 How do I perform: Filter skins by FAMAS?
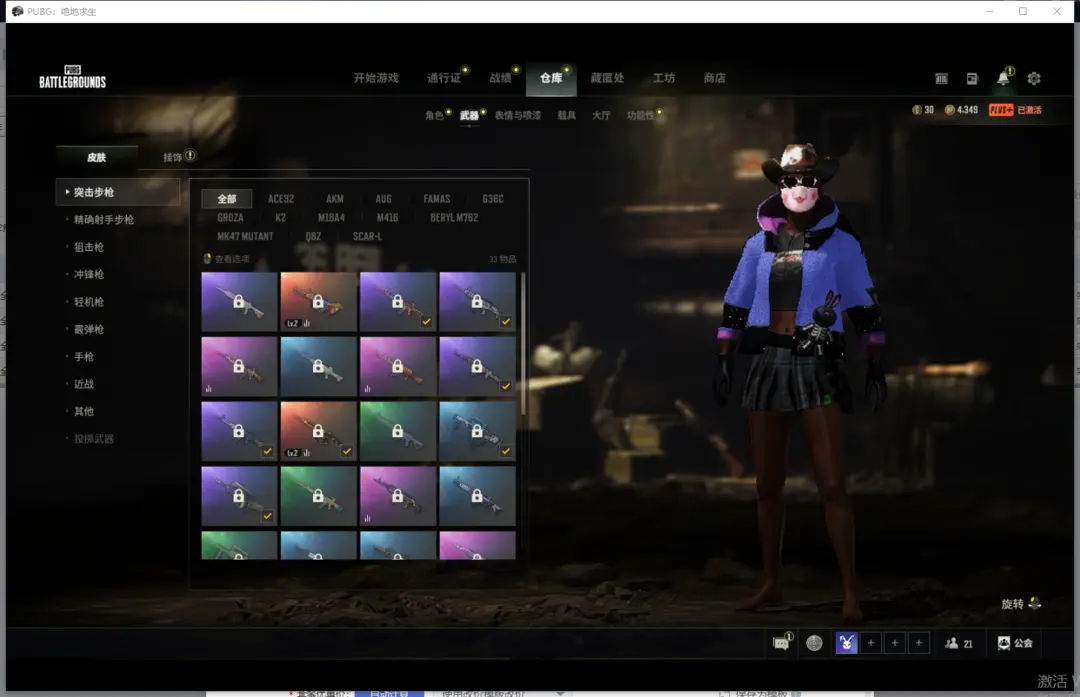point(437,198)
